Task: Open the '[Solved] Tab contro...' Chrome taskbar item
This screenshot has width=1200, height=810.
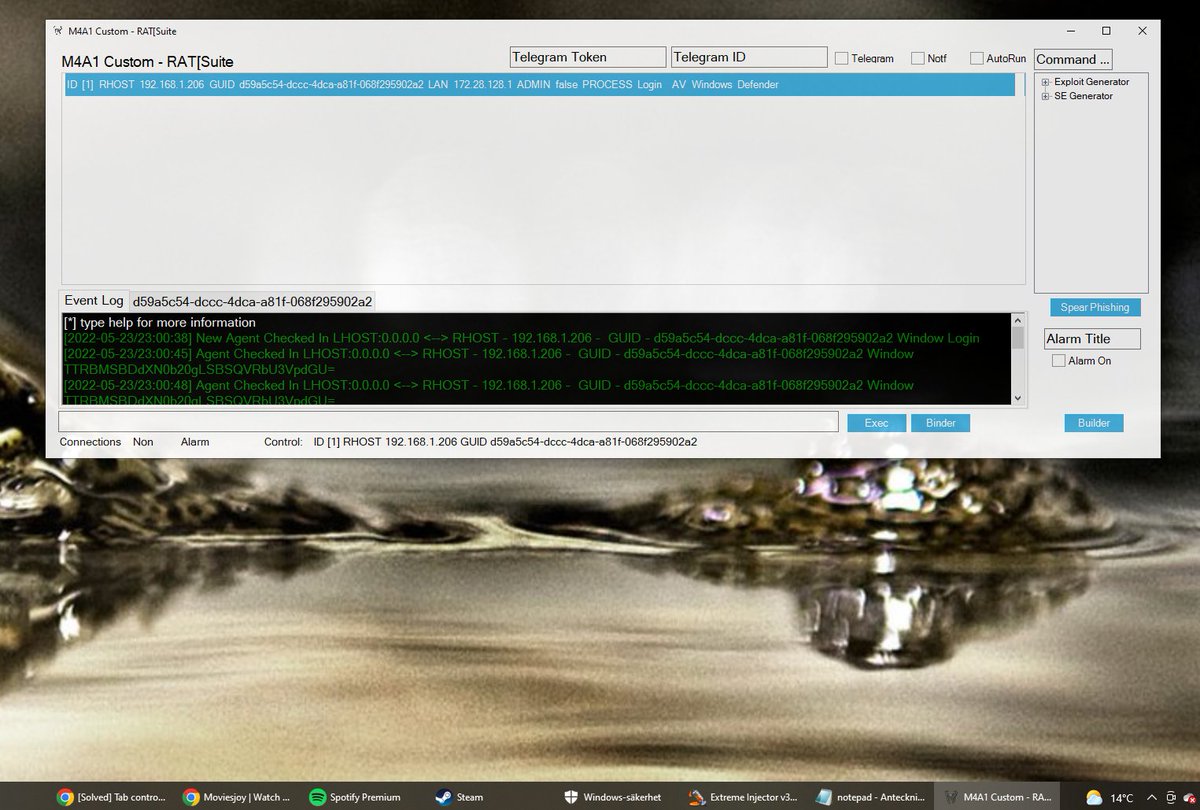Action: click(113, 797)
